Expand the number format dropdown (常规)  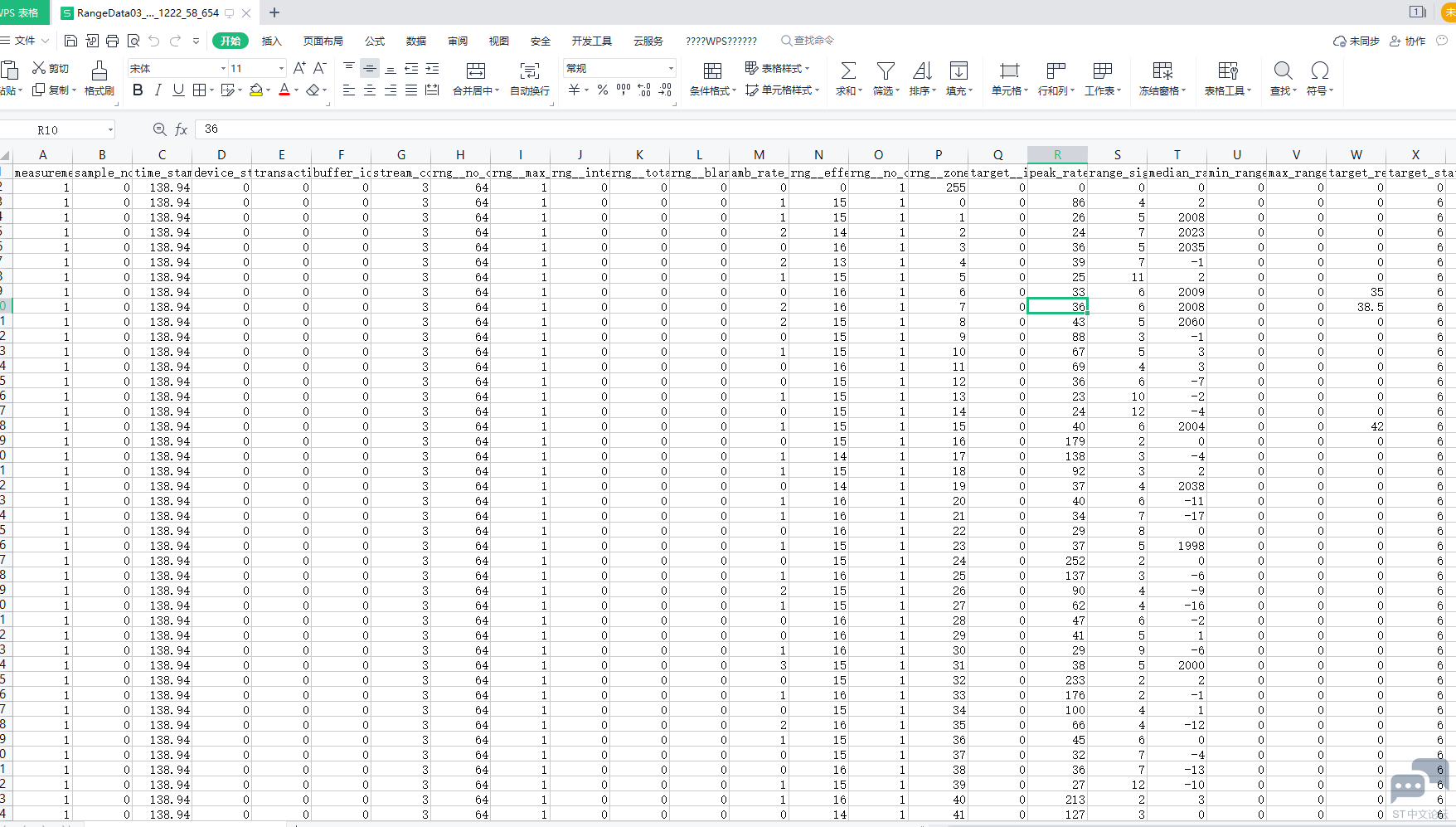[x=670, y=68]
